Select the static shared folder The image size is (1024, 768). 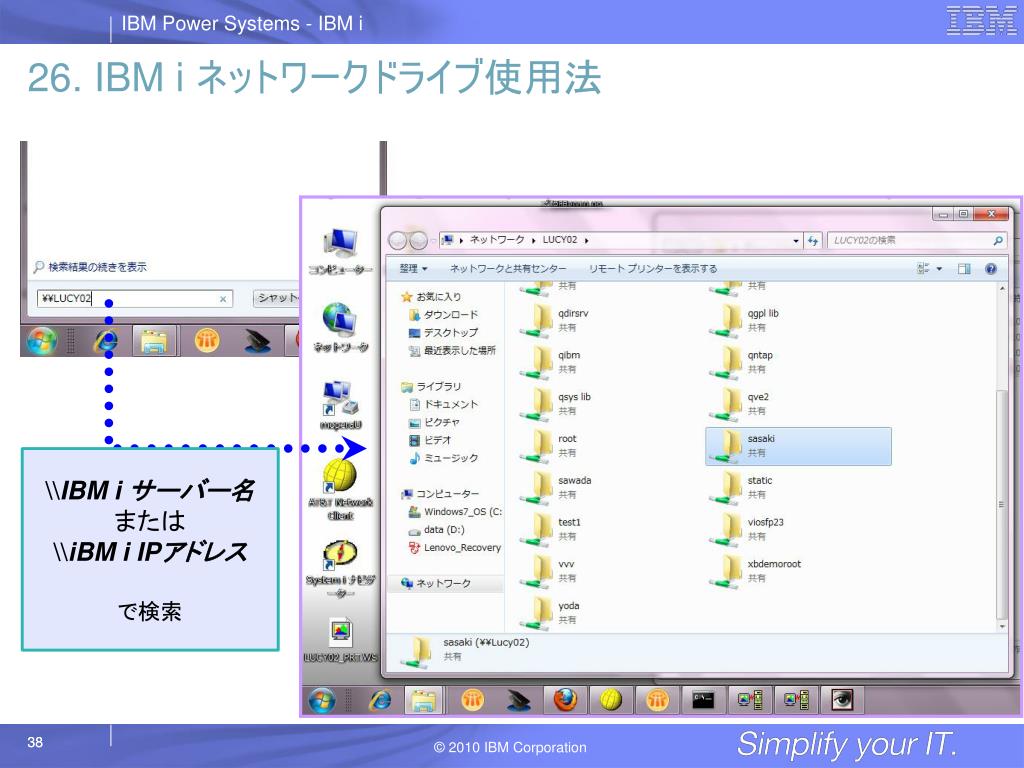coord(743,488)
